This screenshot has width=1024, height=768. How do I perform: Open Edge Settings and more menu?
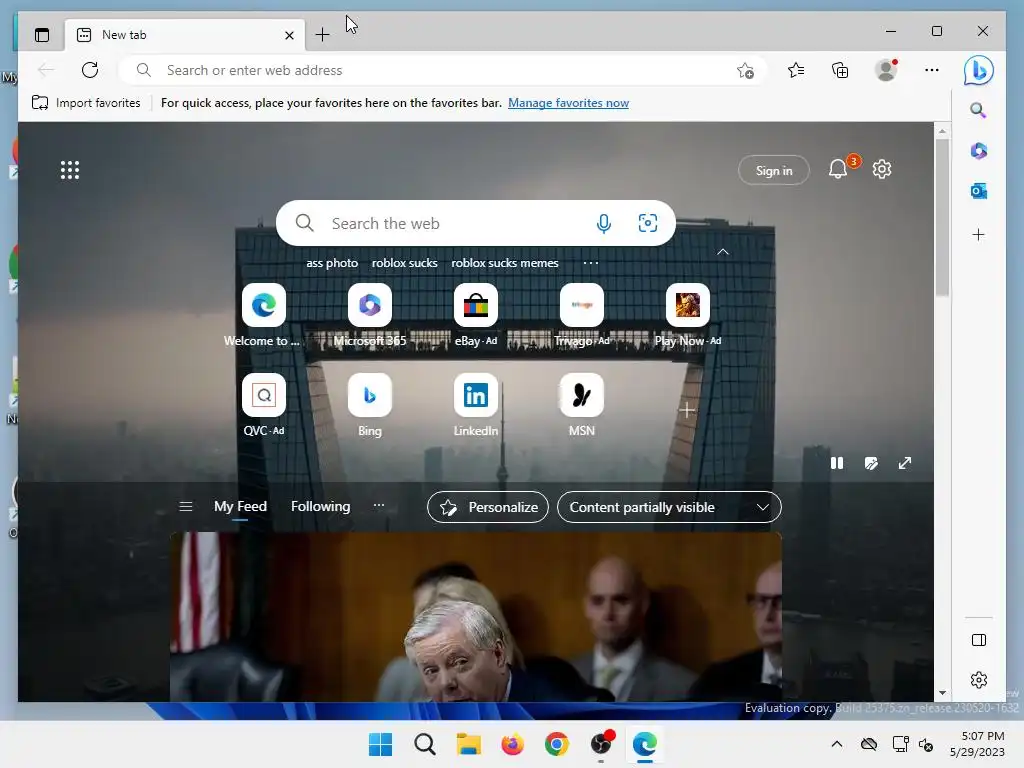(x=932, y=70)
